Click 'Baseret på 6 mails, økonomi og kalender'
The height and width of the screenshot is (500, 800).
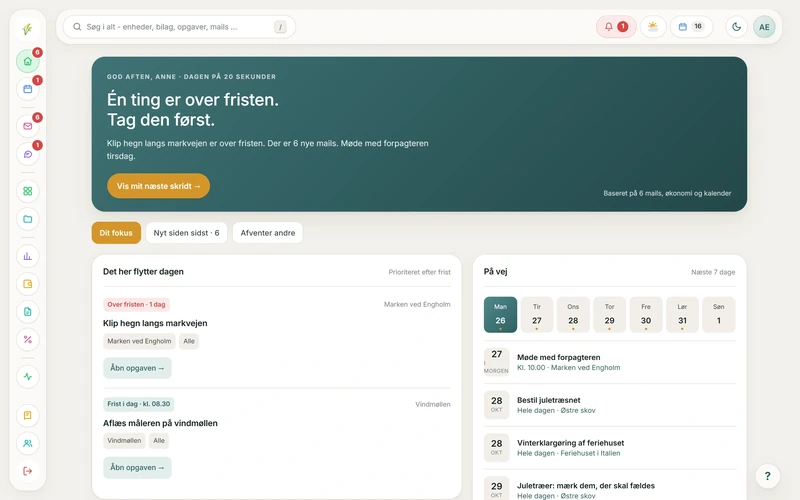pyautogui.click(x=667, y=193)
